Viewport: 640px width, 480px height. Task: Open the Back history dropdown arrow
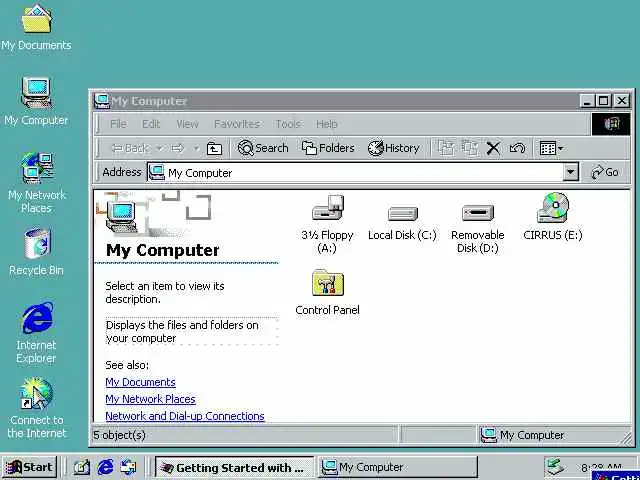[160, 148]
